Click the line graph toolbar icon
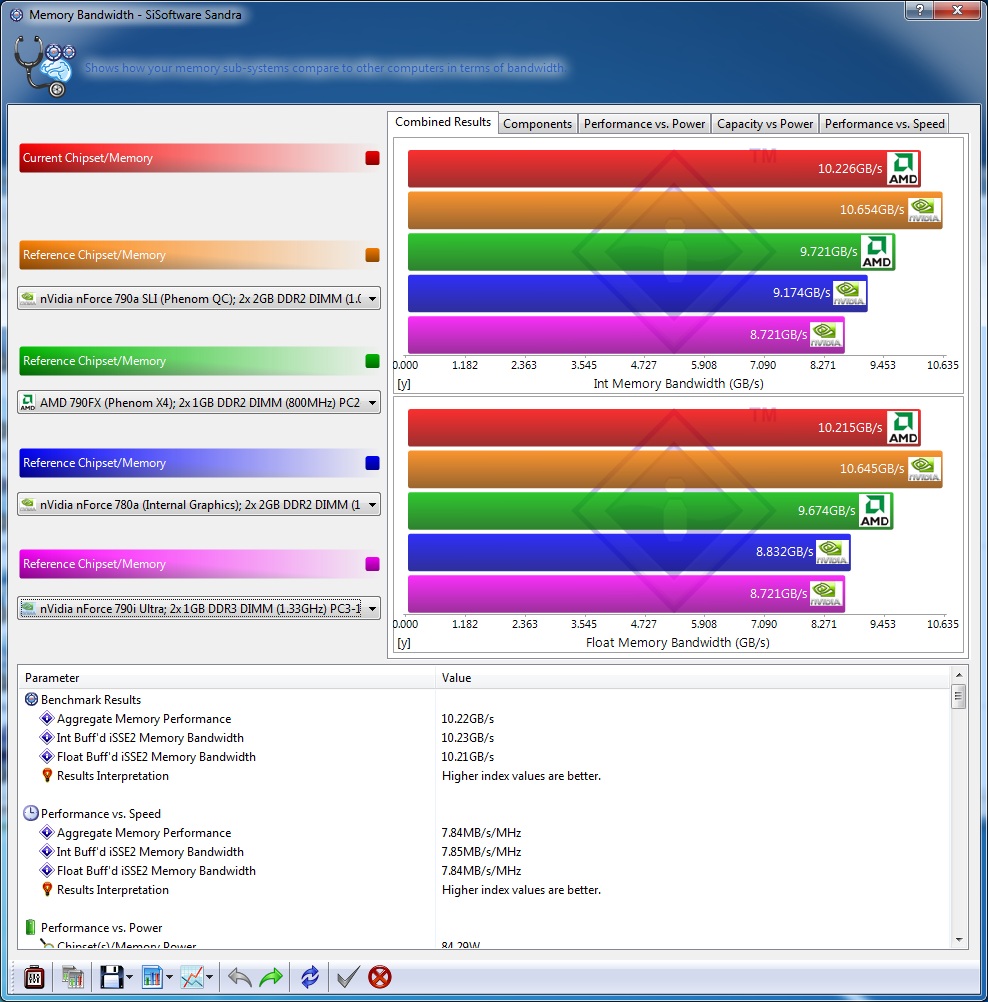Screen dimensions: 988x1002 point(192,977)
